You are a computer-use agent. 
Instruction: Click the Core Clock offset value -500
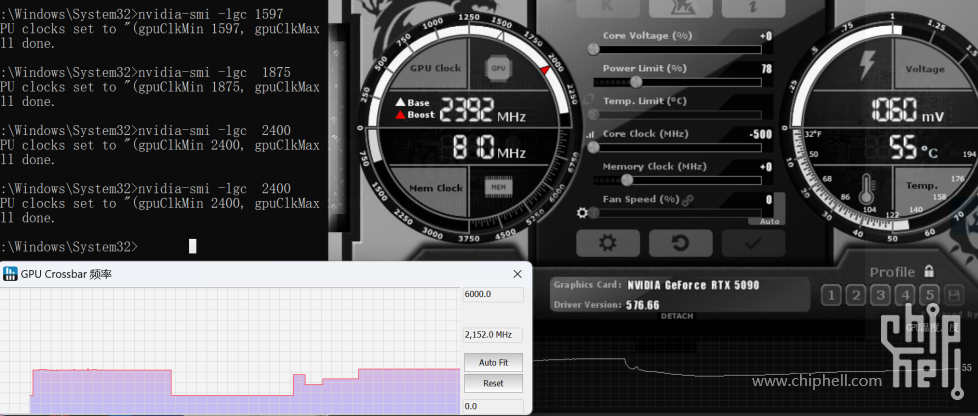tap(760, 134)
